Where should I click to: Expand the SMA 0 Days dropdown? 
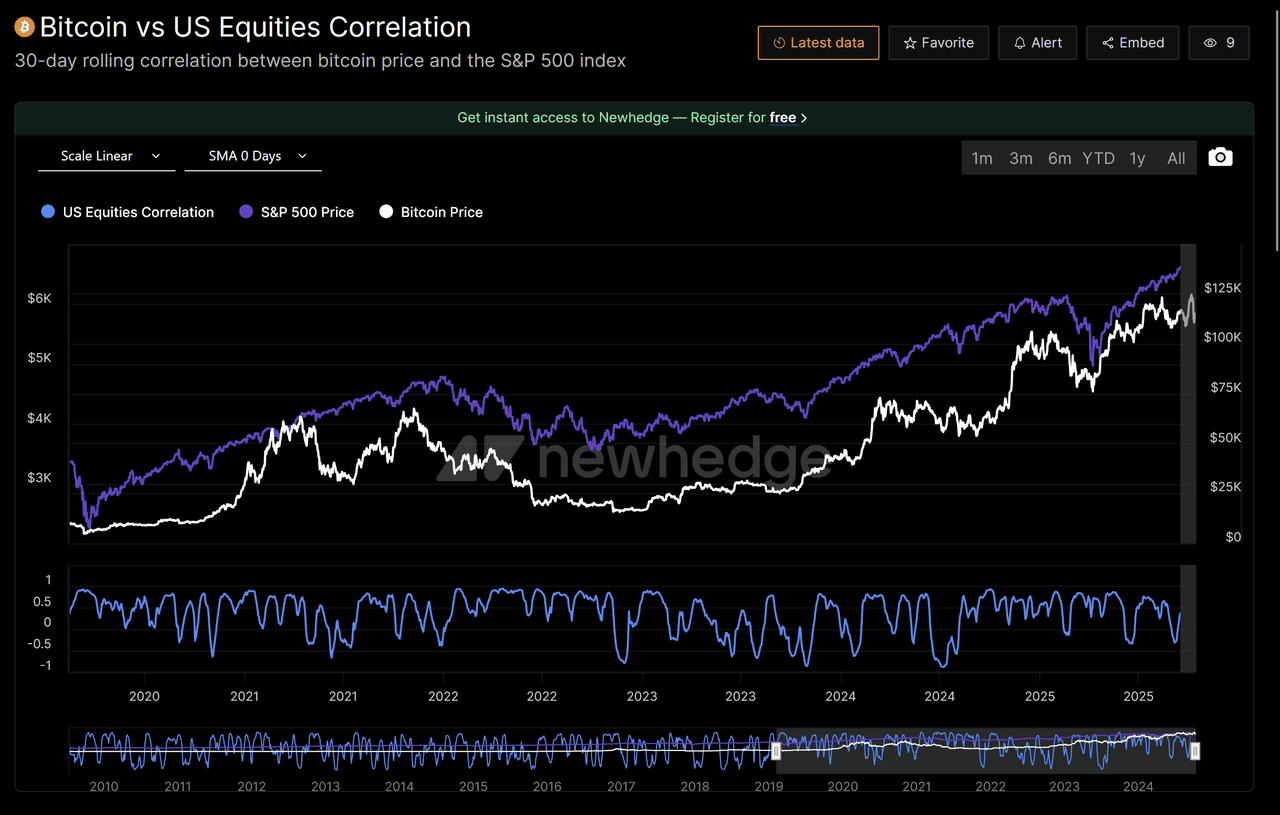(253, 156)
